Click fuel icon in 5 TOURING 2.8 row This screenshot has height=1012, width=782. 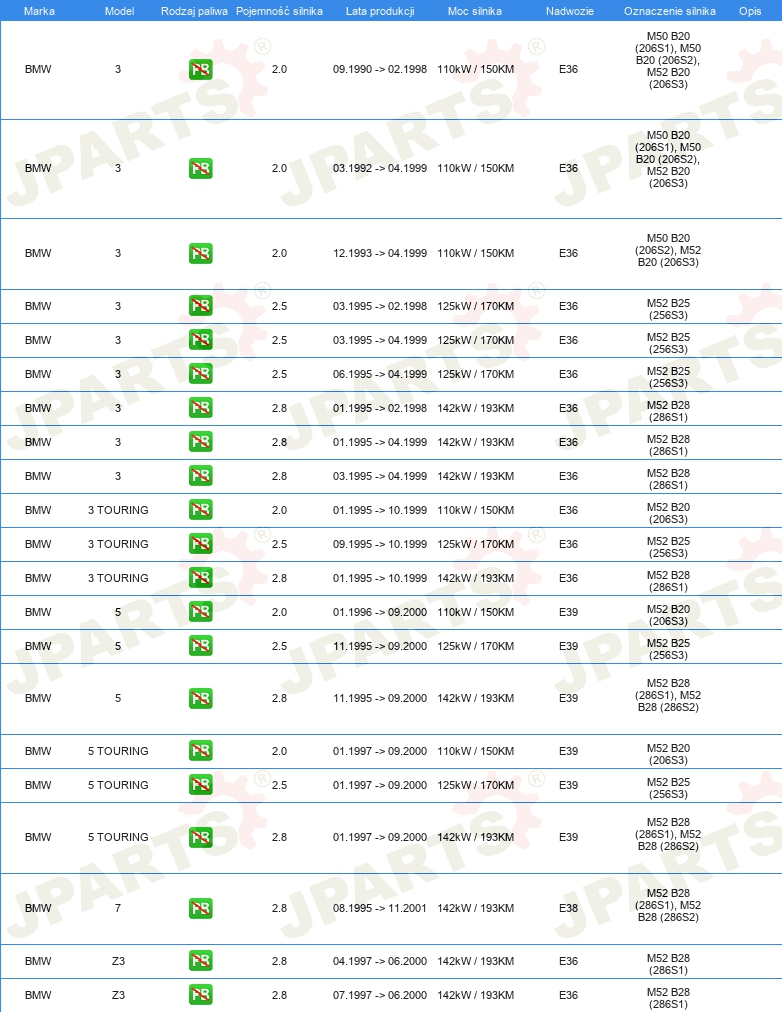[x=201, y=837]
